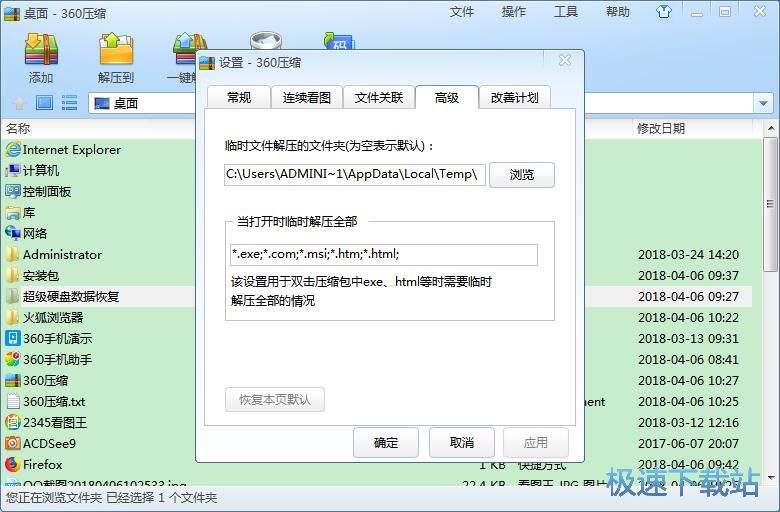Select the 360压缩.txt file icon

pos(13,402)
